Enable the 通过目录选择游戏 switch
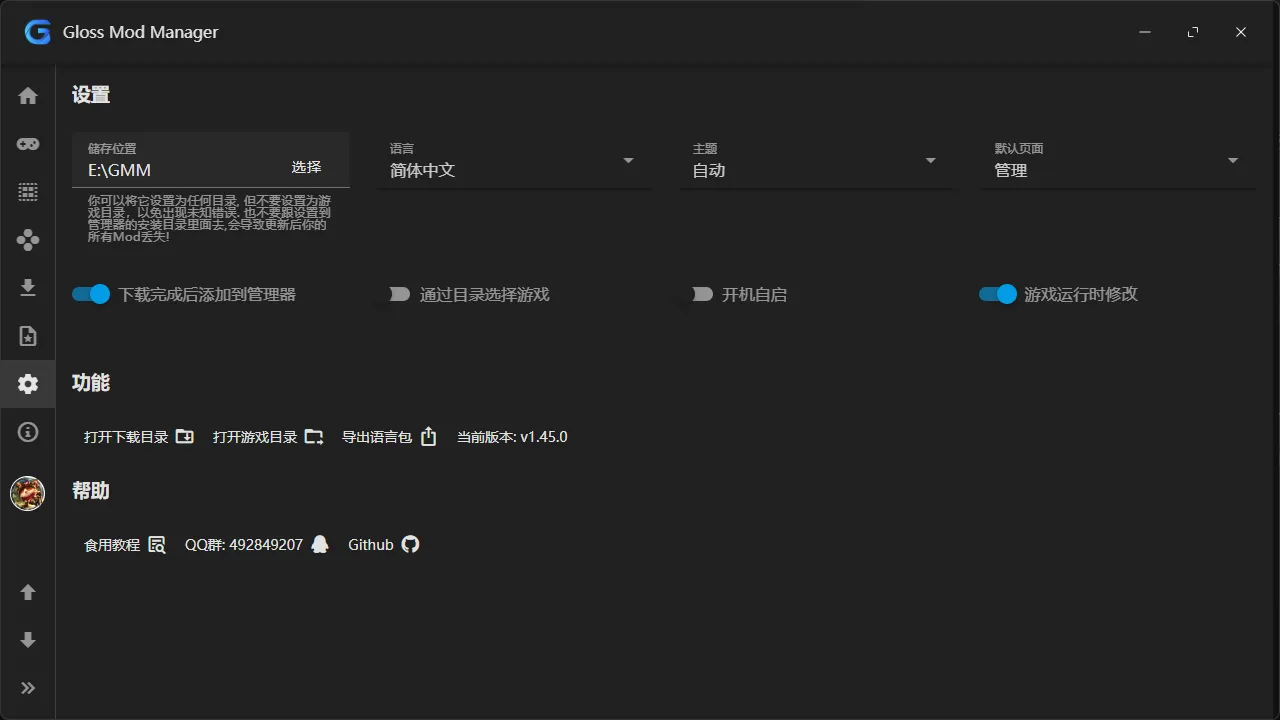 [x=399, y=294]
